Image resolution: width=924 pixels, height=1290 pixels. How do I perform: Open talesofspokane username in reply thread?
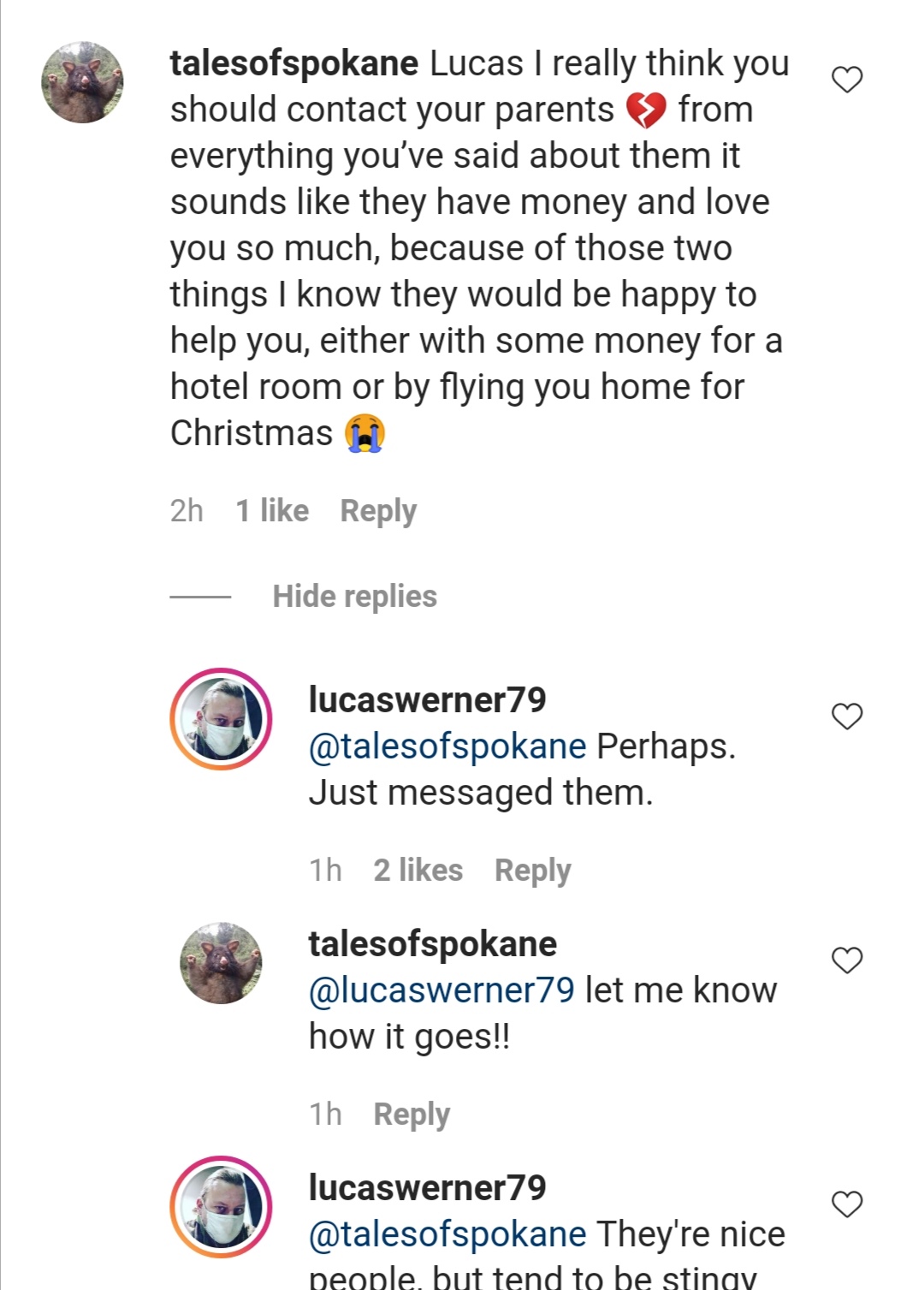[x=433, y=944]
